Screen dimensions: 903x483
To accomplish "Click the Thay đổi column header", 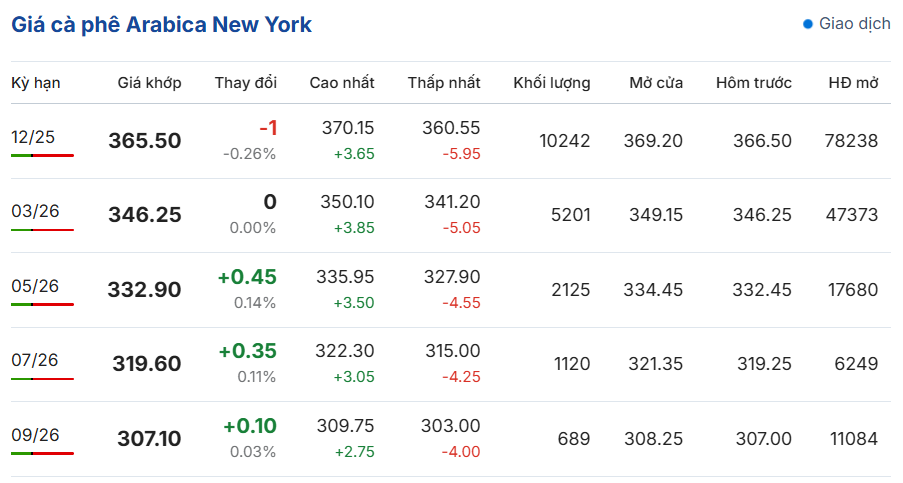I will point(246,83).
